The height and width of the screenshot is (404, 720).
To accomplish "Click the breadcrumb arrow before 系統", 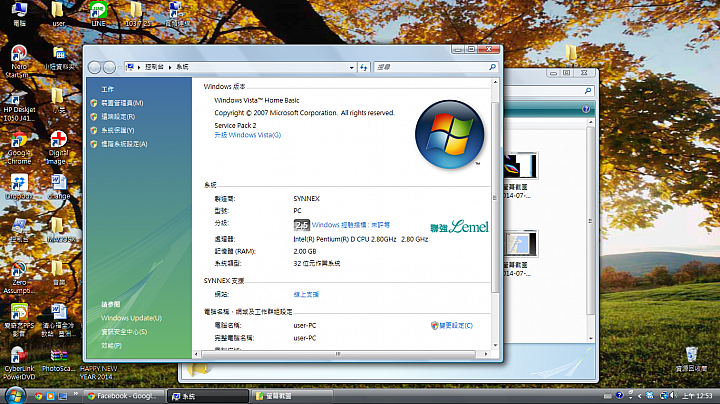I will pos(170,67).
